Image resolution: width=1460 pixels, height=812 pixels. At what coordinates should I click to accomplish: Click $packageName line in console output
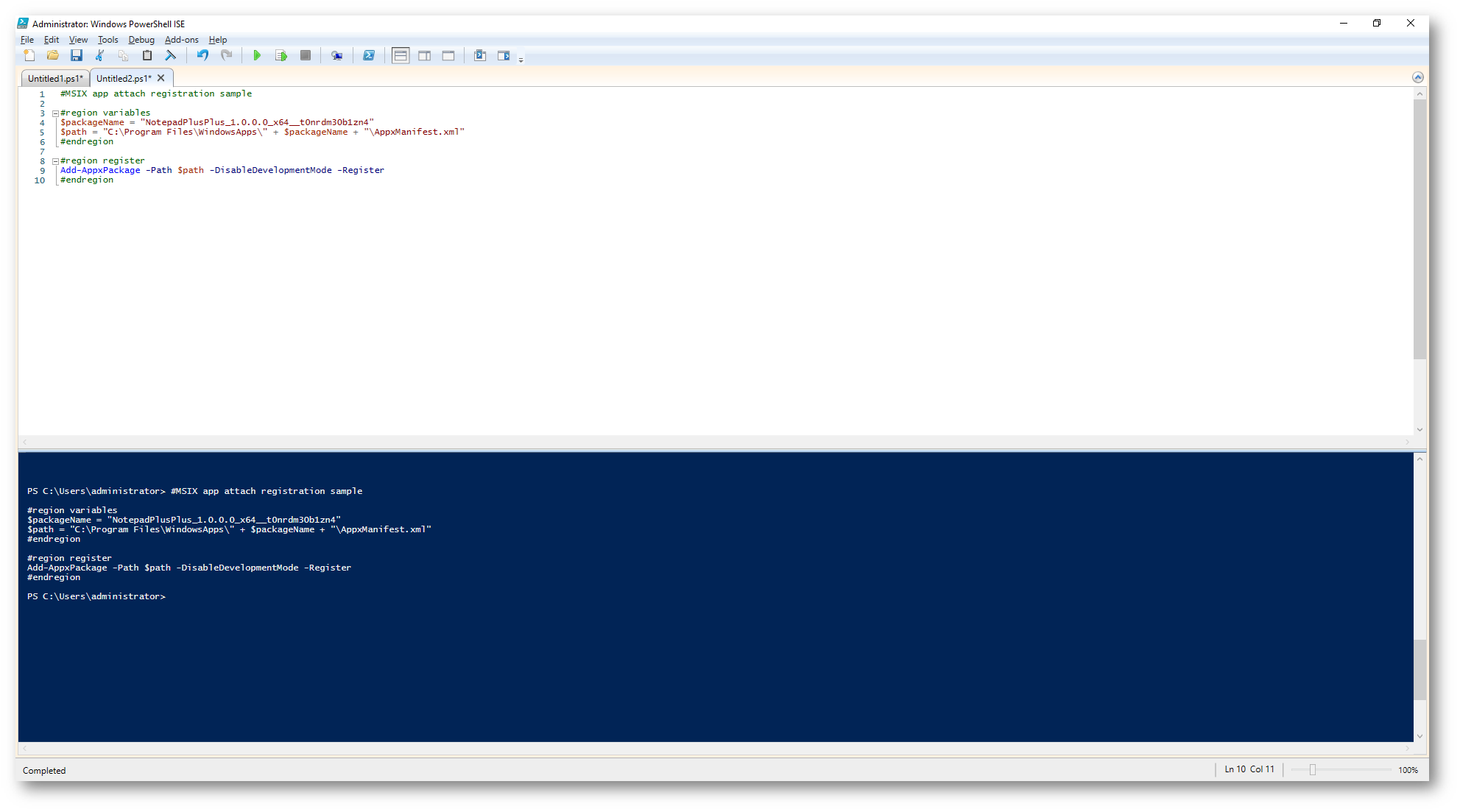point(184,520)
